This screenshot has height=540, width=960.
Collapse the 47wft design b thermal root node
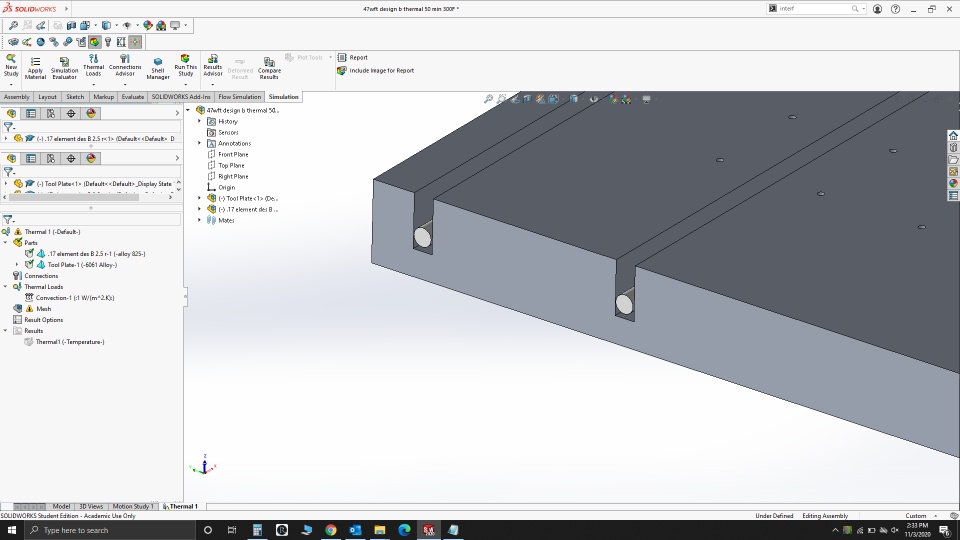188,110
